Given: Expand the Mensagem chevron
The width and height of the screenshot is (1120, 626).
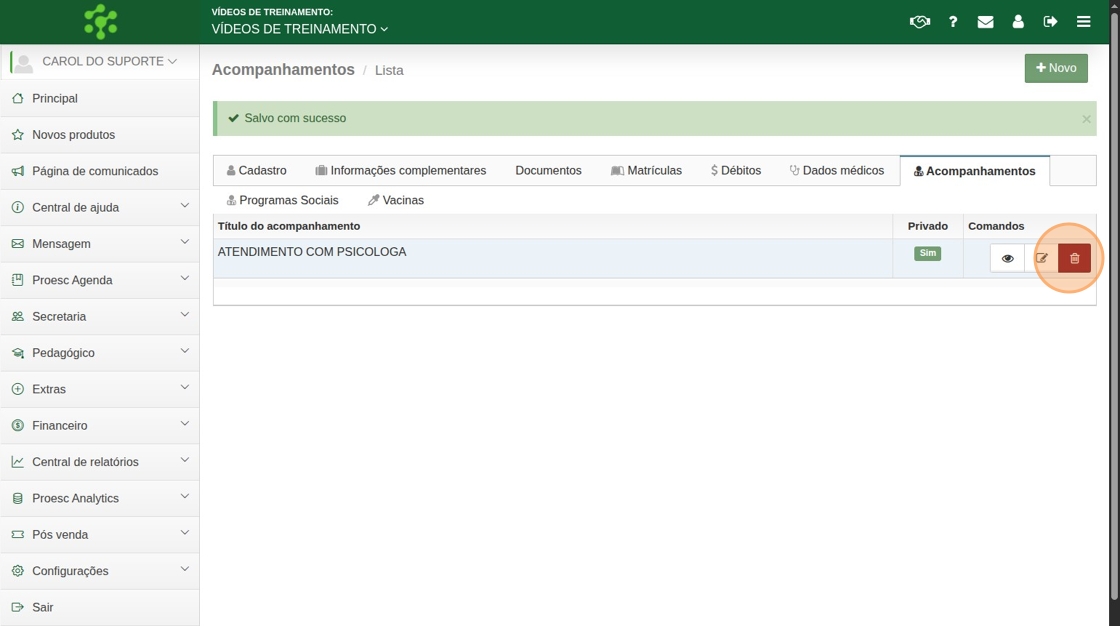Looking at the screenshot, I should (184, 242).
